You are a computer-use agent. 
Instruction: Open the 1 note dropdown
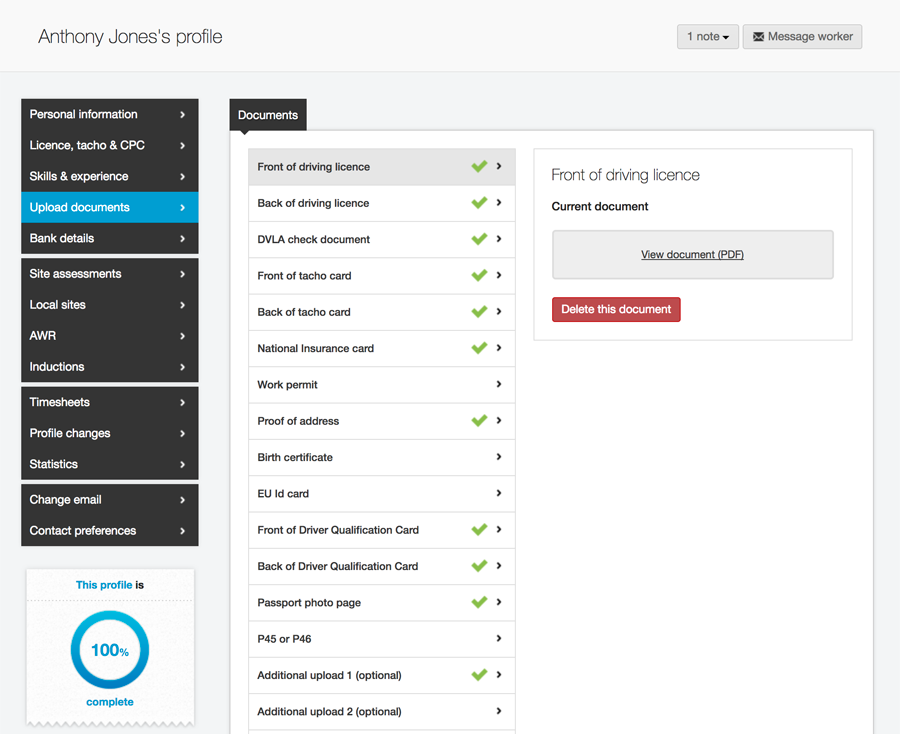(x=708, y=37)
